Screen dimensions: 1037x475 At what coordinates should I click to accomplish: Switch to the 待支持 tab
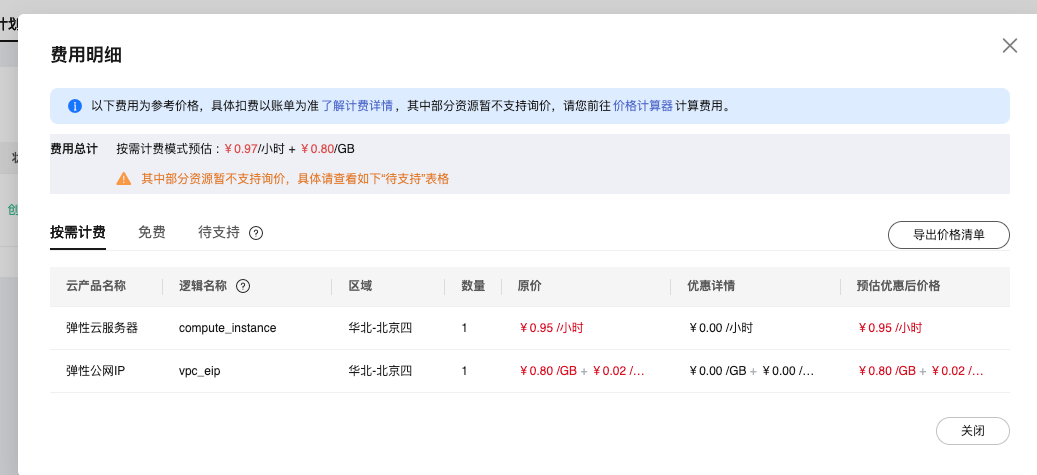219,233
